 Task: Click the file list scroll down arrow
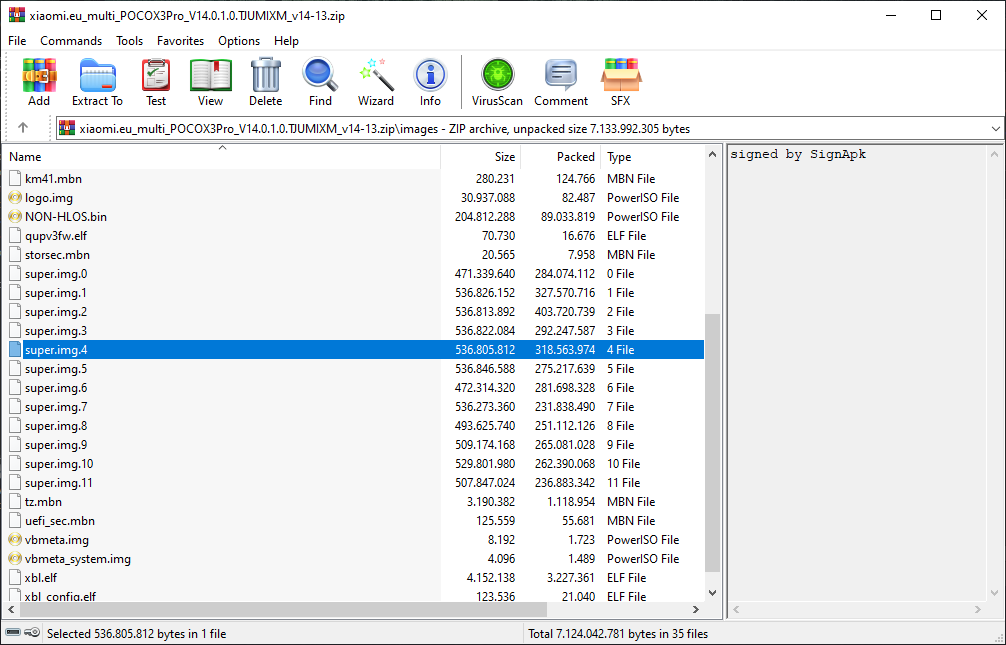point(712,593)
